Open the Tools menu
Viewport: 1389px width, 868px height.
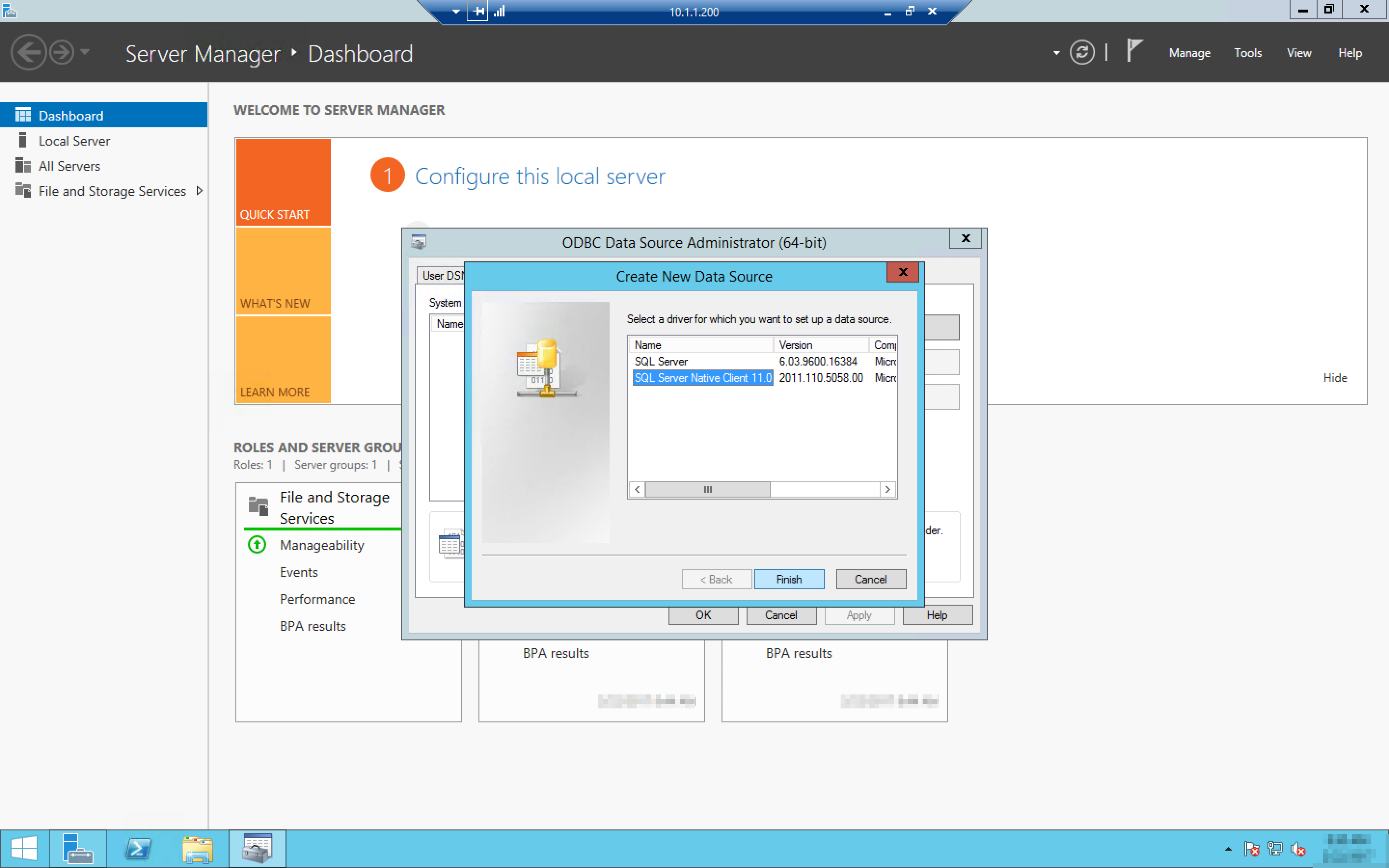pyautogui.click(x=1247, y=53)
